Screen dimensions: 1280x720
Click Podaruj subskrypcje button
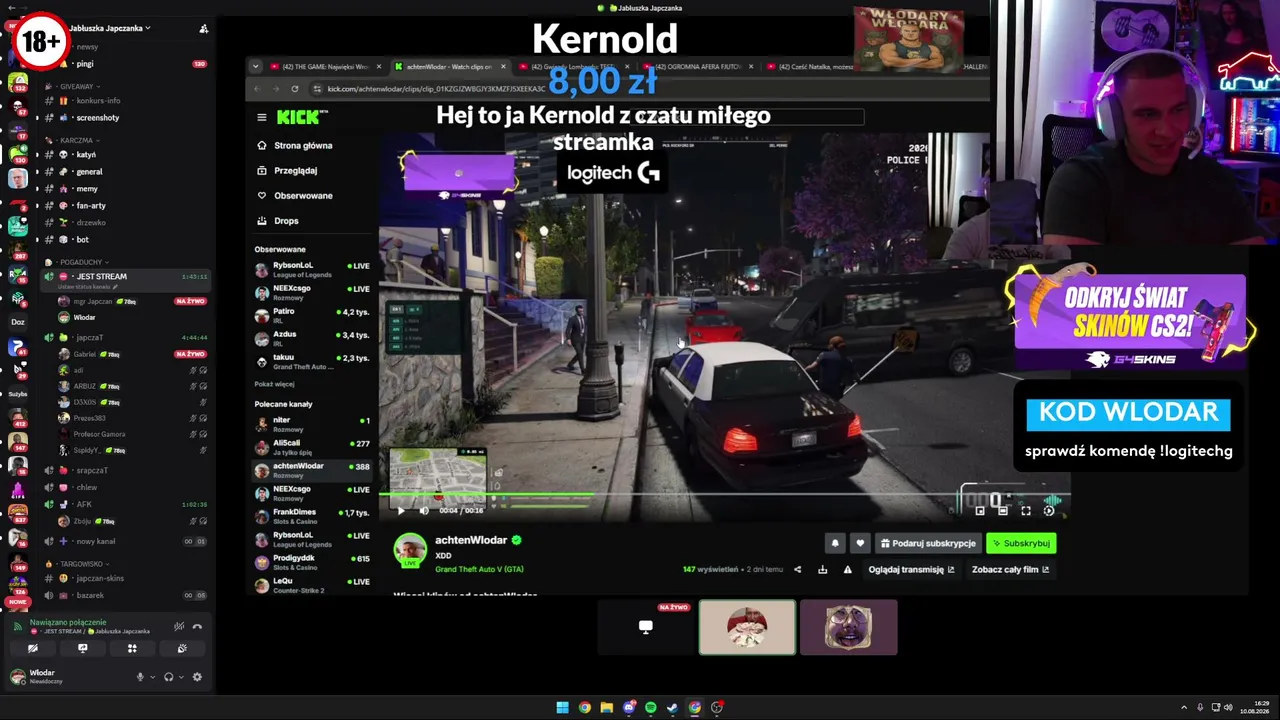(x=928, y=543)
